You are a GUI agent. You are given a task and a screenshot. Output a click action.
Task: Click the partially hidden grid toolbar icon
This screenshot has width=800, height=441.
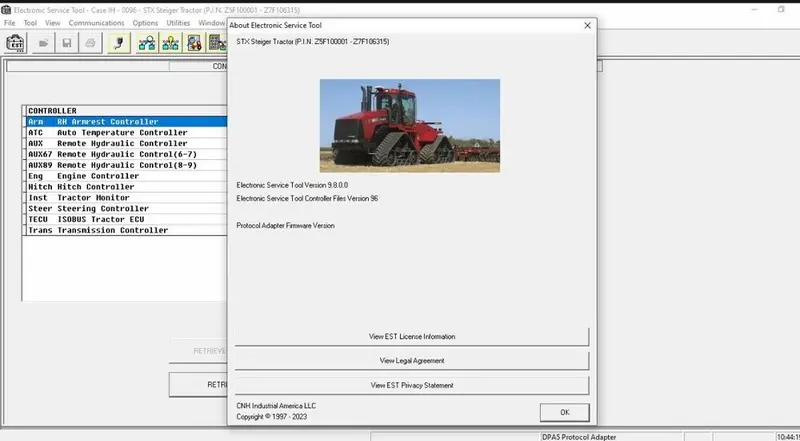tap(217, 43)
